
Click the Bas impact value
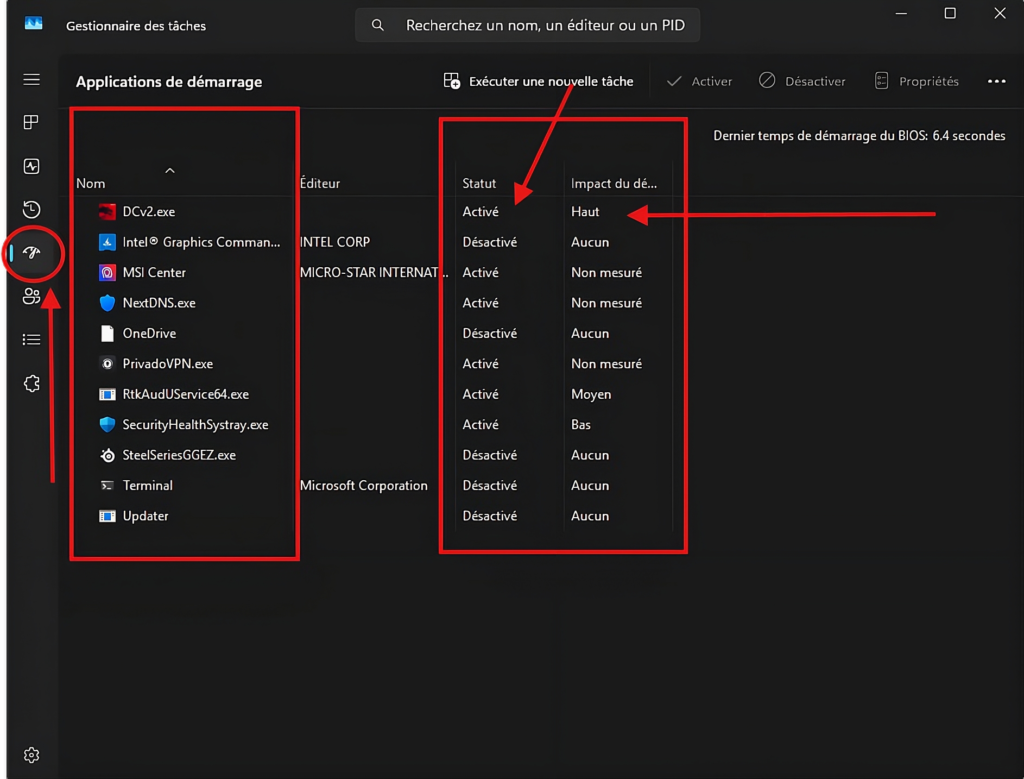pyautogui.click(x=581, y=424)
